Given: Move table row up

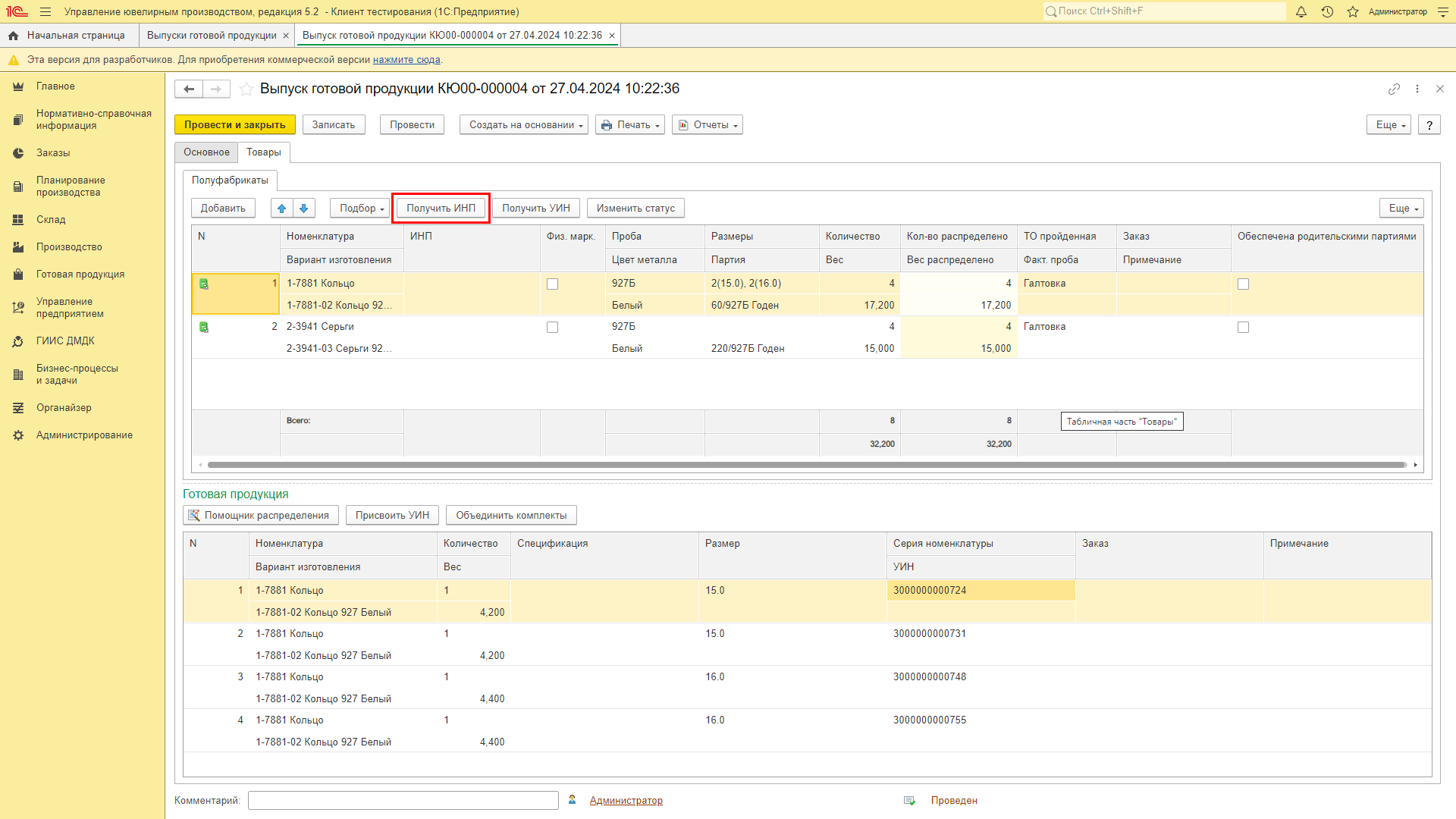Looking at the screenshot, I should pyautogui.click(x=282, y=209).
